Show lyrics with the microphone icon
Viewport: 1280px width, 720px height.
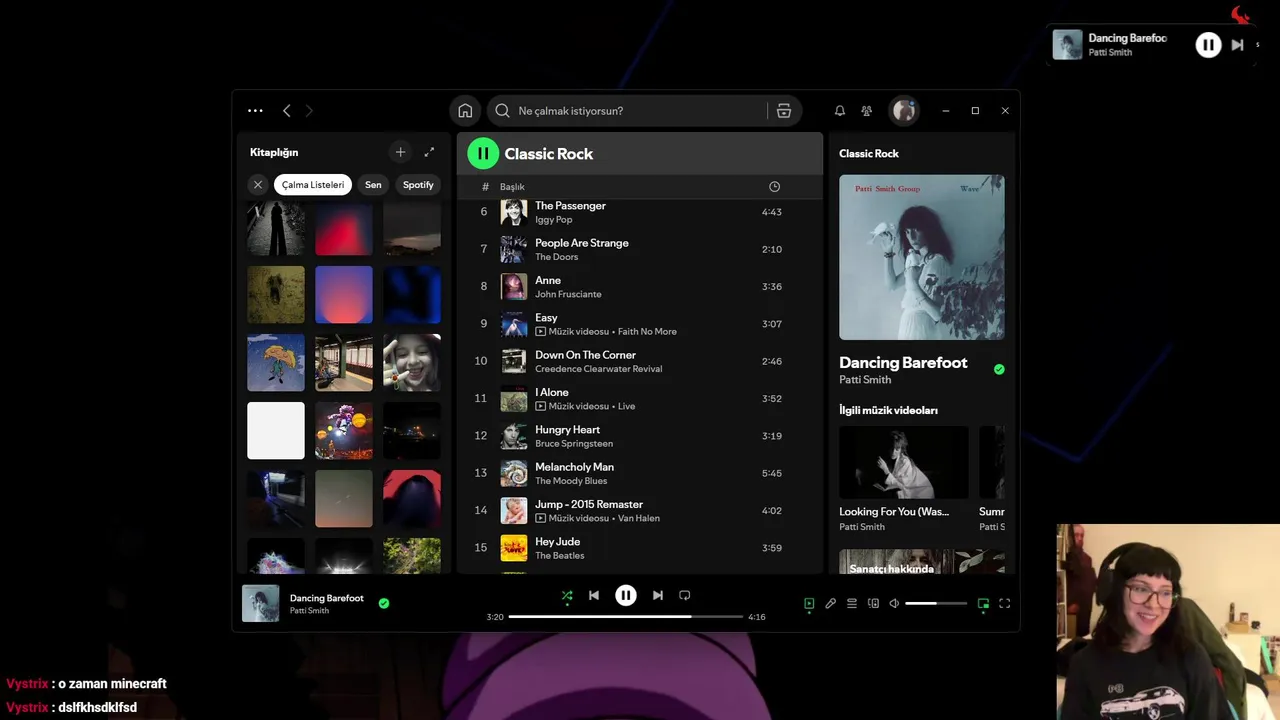click(830, 604)
